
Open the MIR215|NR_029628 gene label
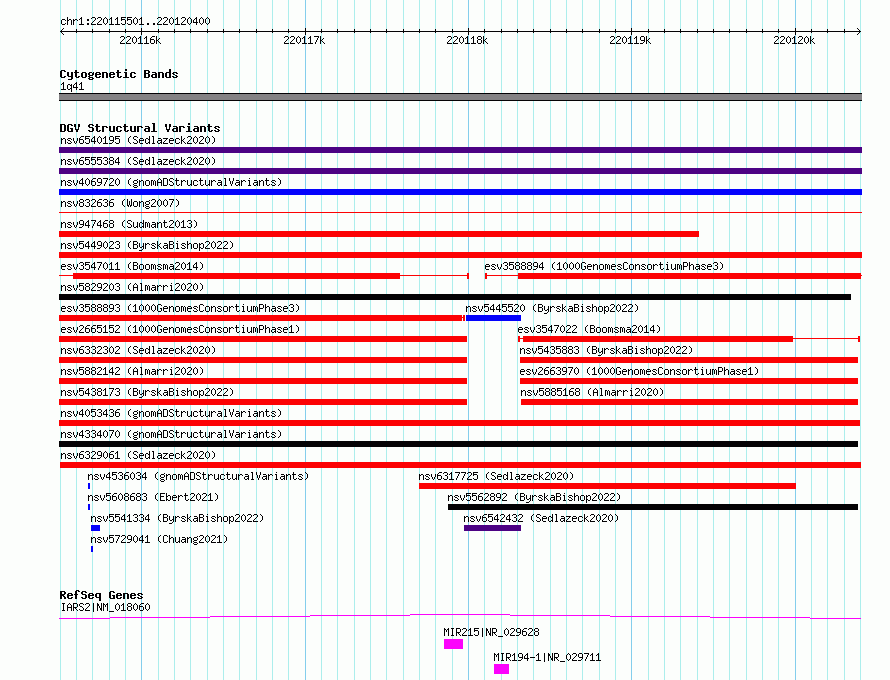[492, 632]
